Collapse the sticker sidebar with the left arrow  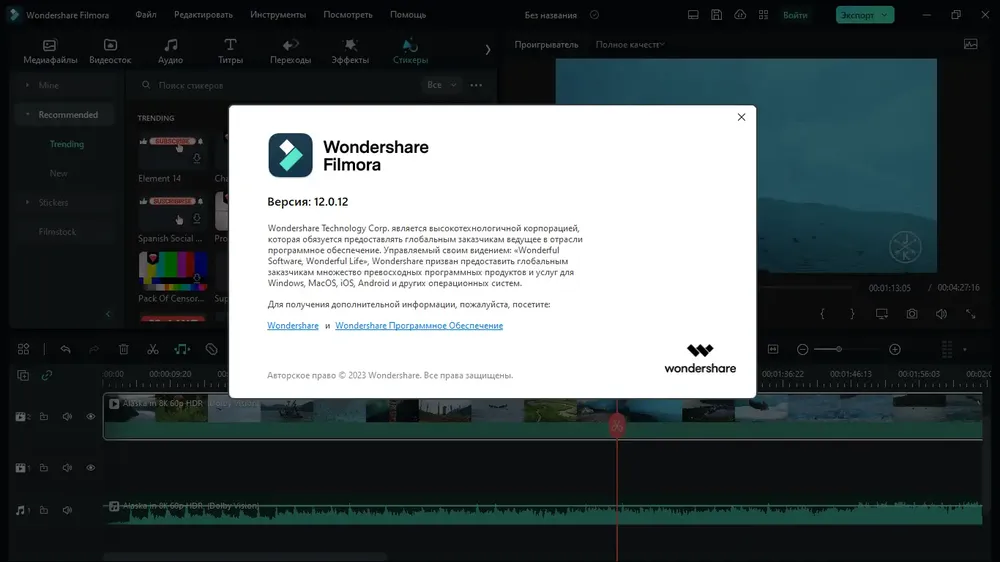108,314
